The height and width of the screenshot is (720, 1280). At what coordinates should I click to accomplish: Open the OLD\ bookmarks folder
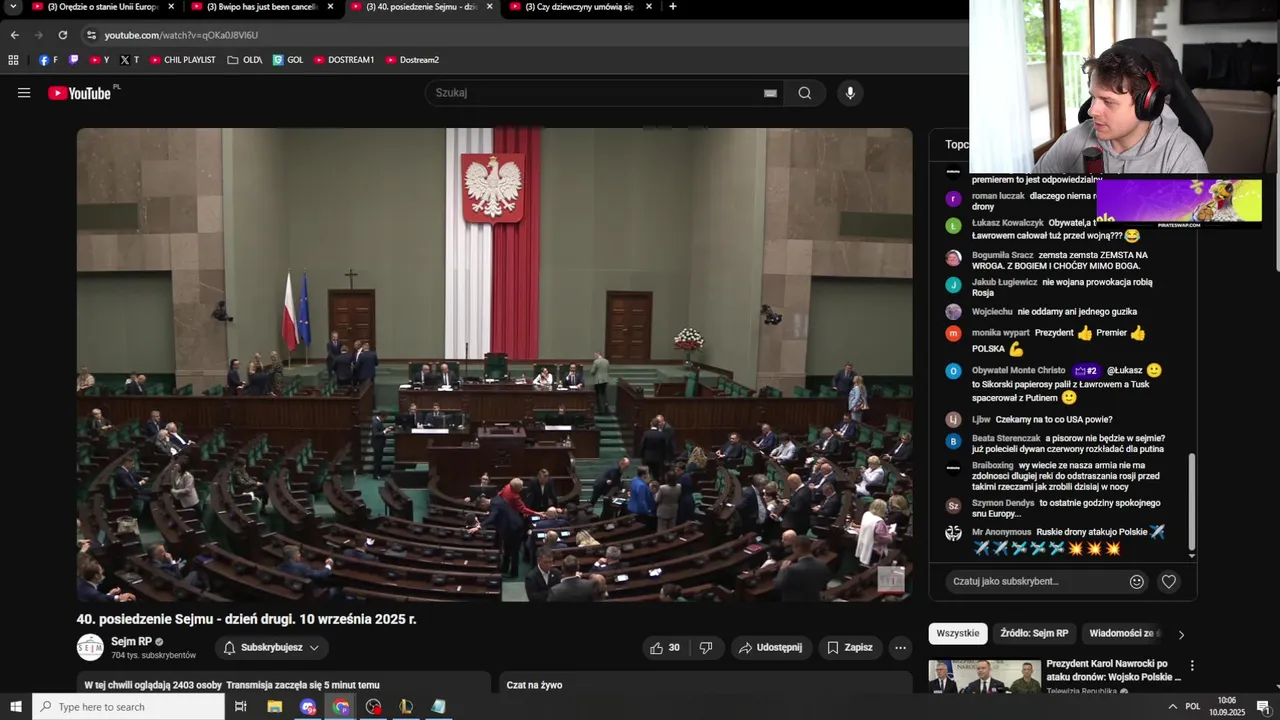click(245, 60)
